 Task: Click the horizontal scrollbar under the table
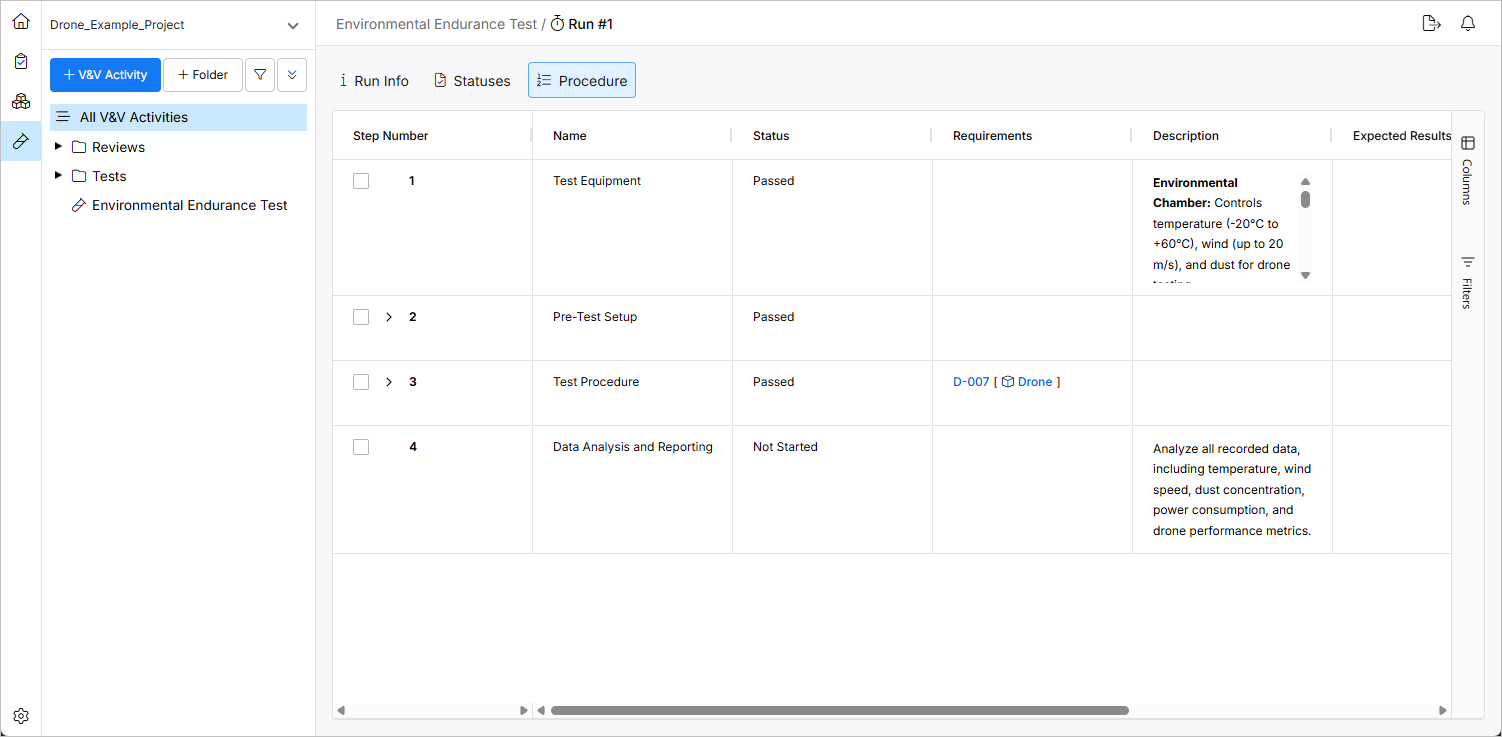tap(839, 710)
